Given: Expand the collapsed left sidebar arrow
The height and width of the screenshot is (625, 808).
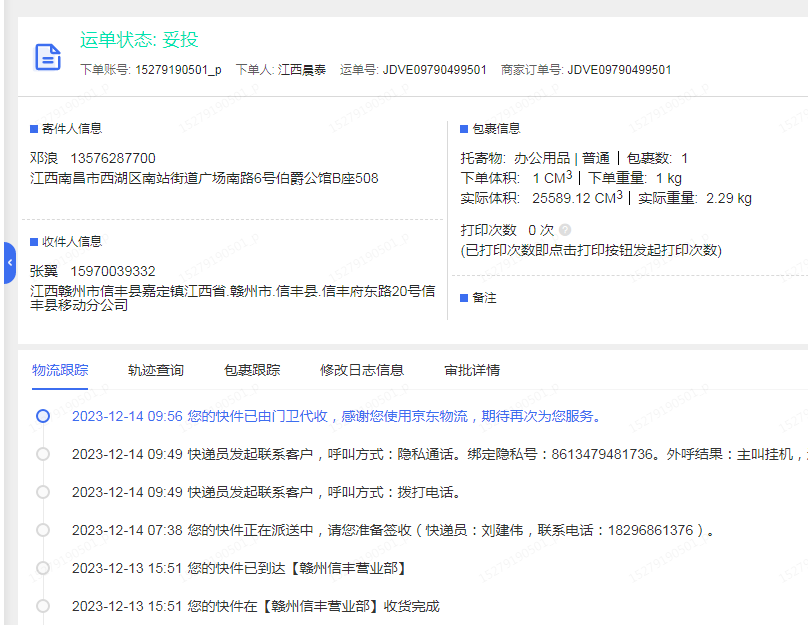Looking at the screenshot, I should (10, 263).
